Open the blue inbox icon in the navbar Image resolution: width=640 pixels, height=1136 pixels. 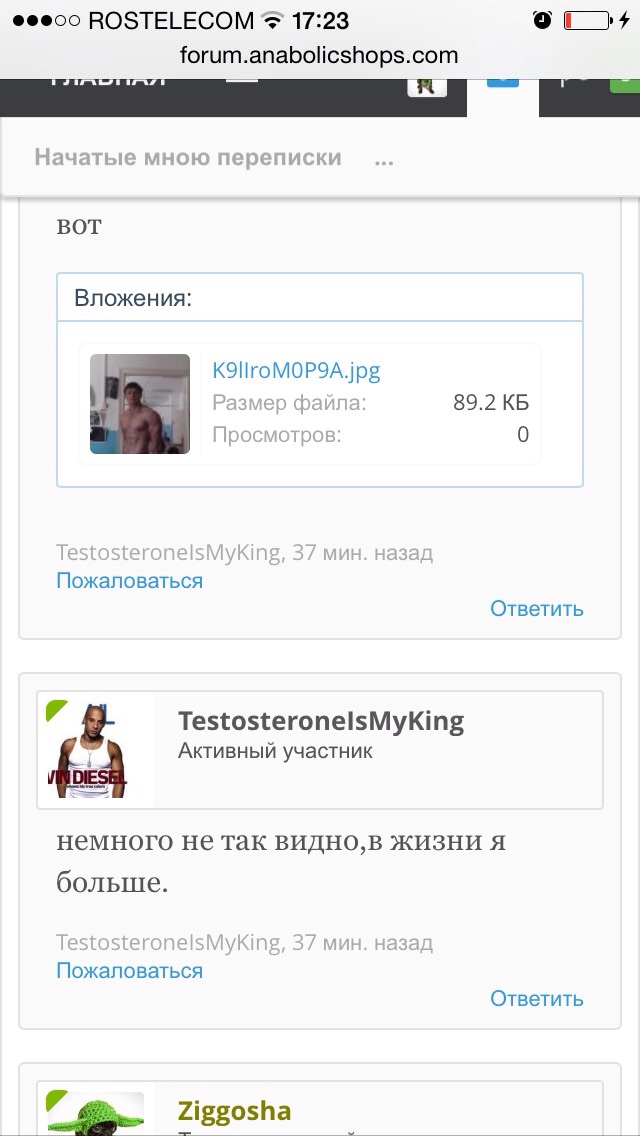(x=502, y=83)
